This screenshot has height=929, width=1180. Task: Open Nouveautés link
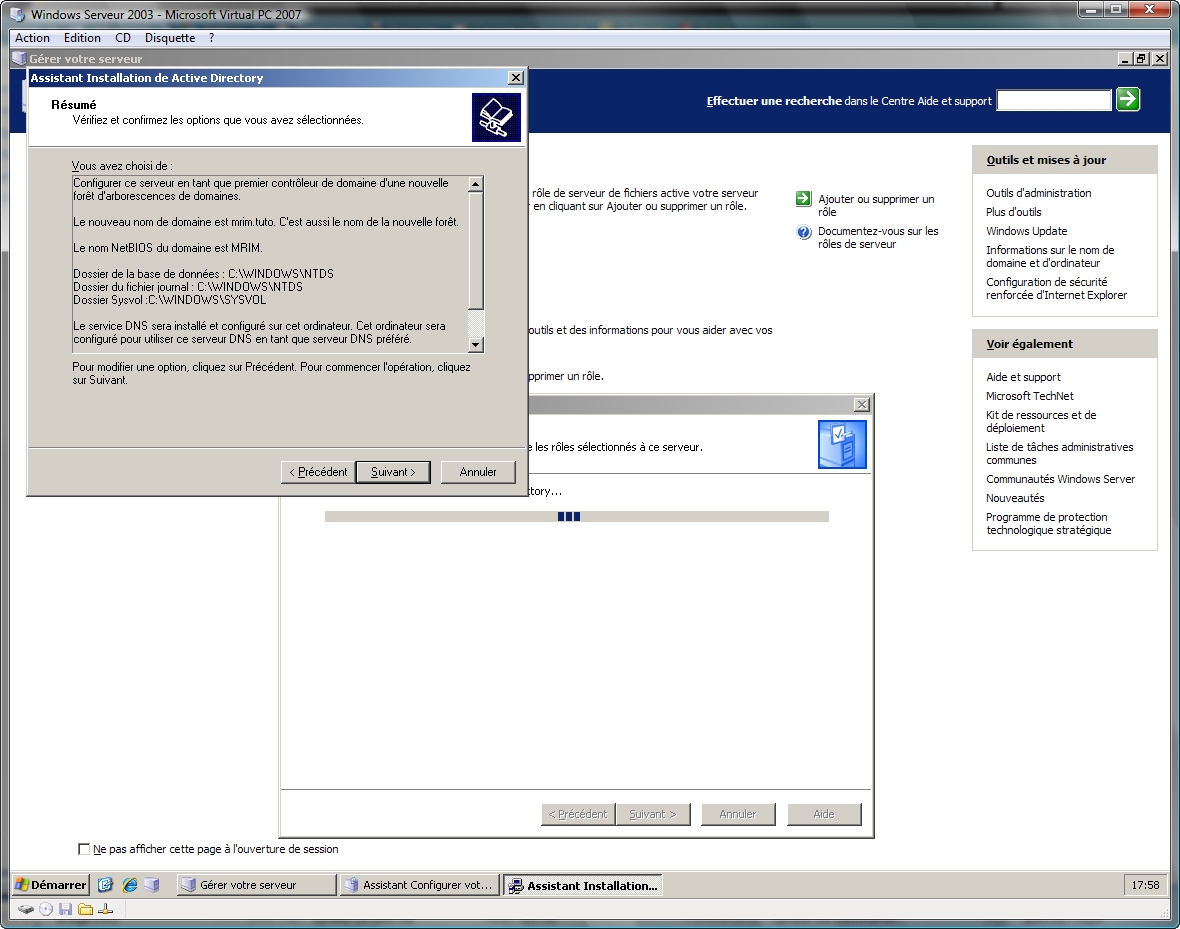[x=1015, y=498]
